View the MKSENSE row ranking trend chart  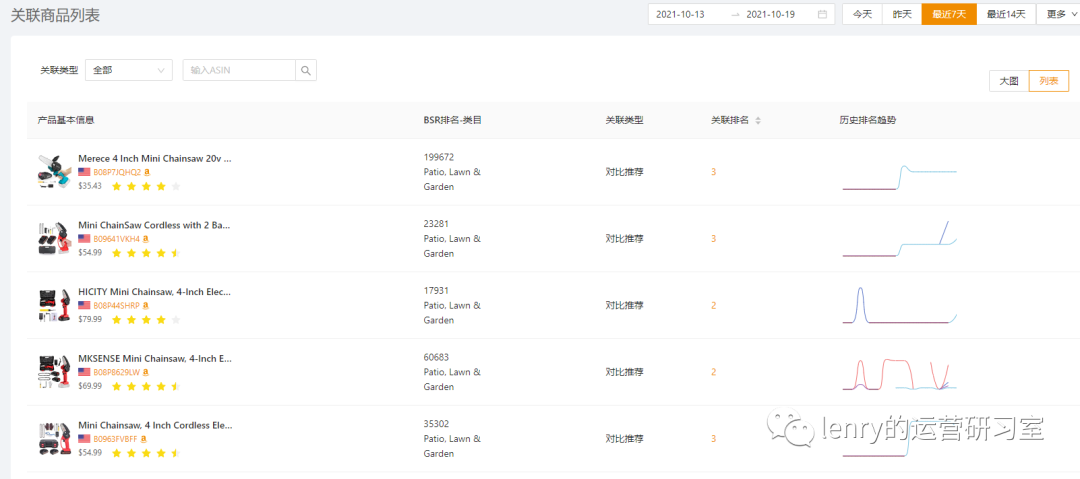900,374
